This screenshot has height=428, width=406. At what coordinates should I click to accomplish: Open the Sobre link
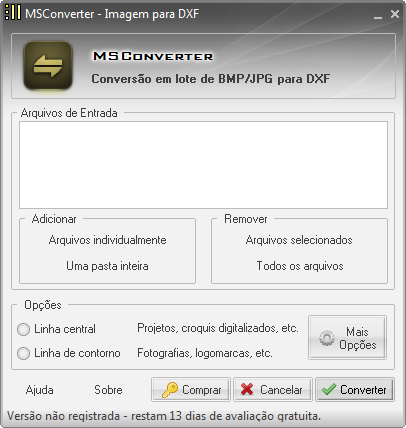108,390
